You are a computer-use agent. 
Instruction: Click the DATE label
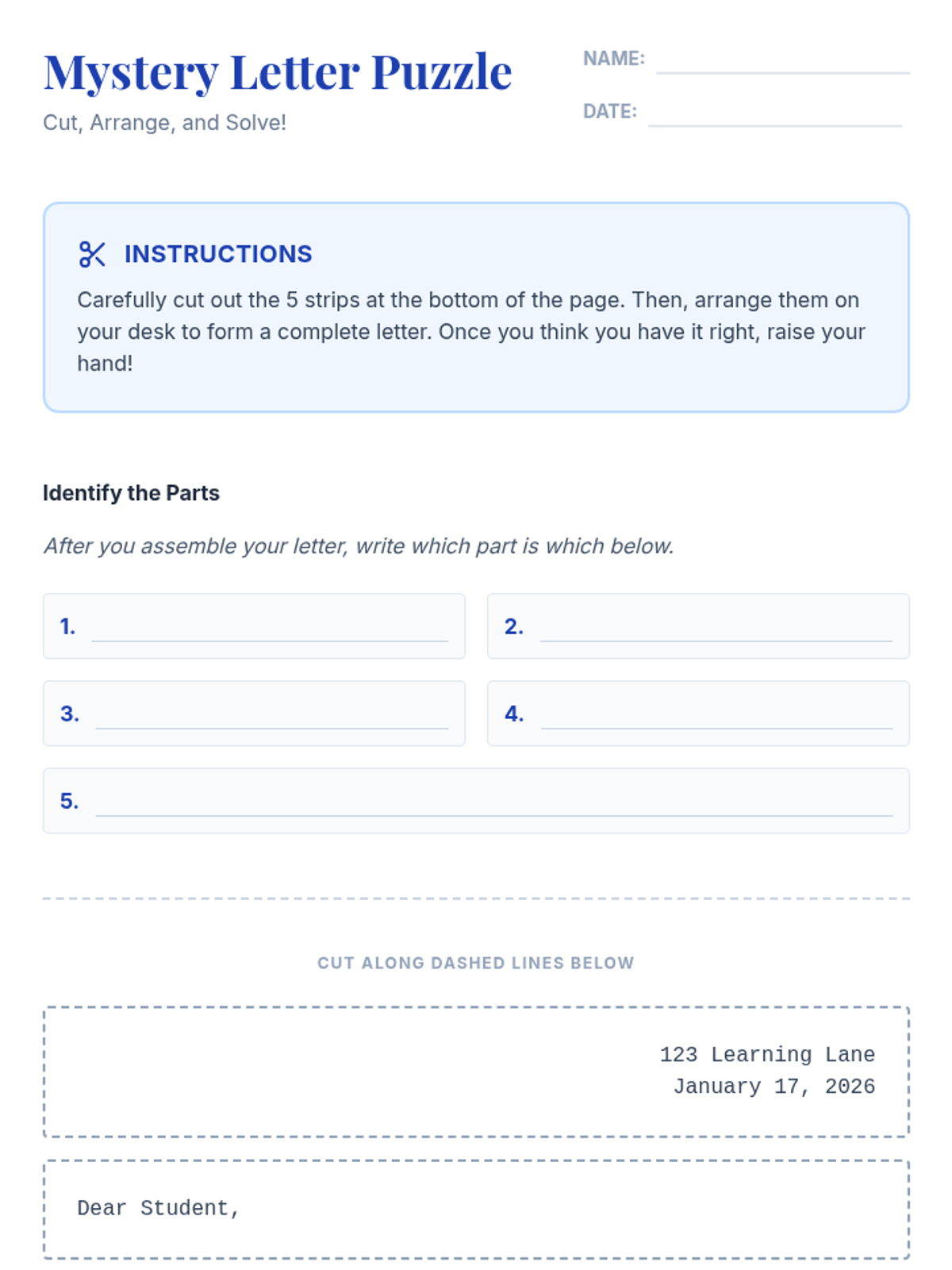click(x=609, y=112)
